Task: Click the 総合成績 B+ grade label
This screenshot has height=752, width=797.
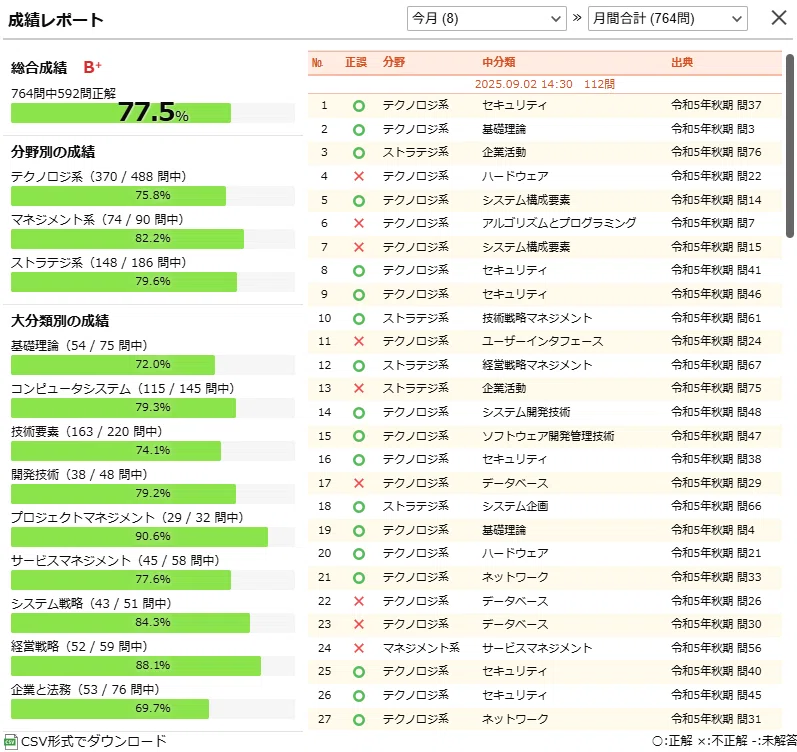Action: [x=56, y=68]
